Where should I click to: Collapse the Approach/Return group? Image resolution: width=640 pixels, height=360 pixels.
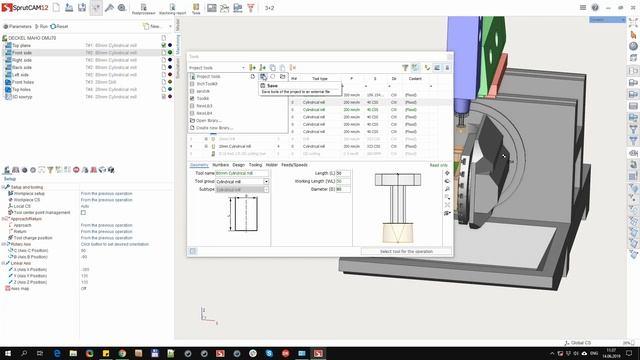(x=3, y=219)
